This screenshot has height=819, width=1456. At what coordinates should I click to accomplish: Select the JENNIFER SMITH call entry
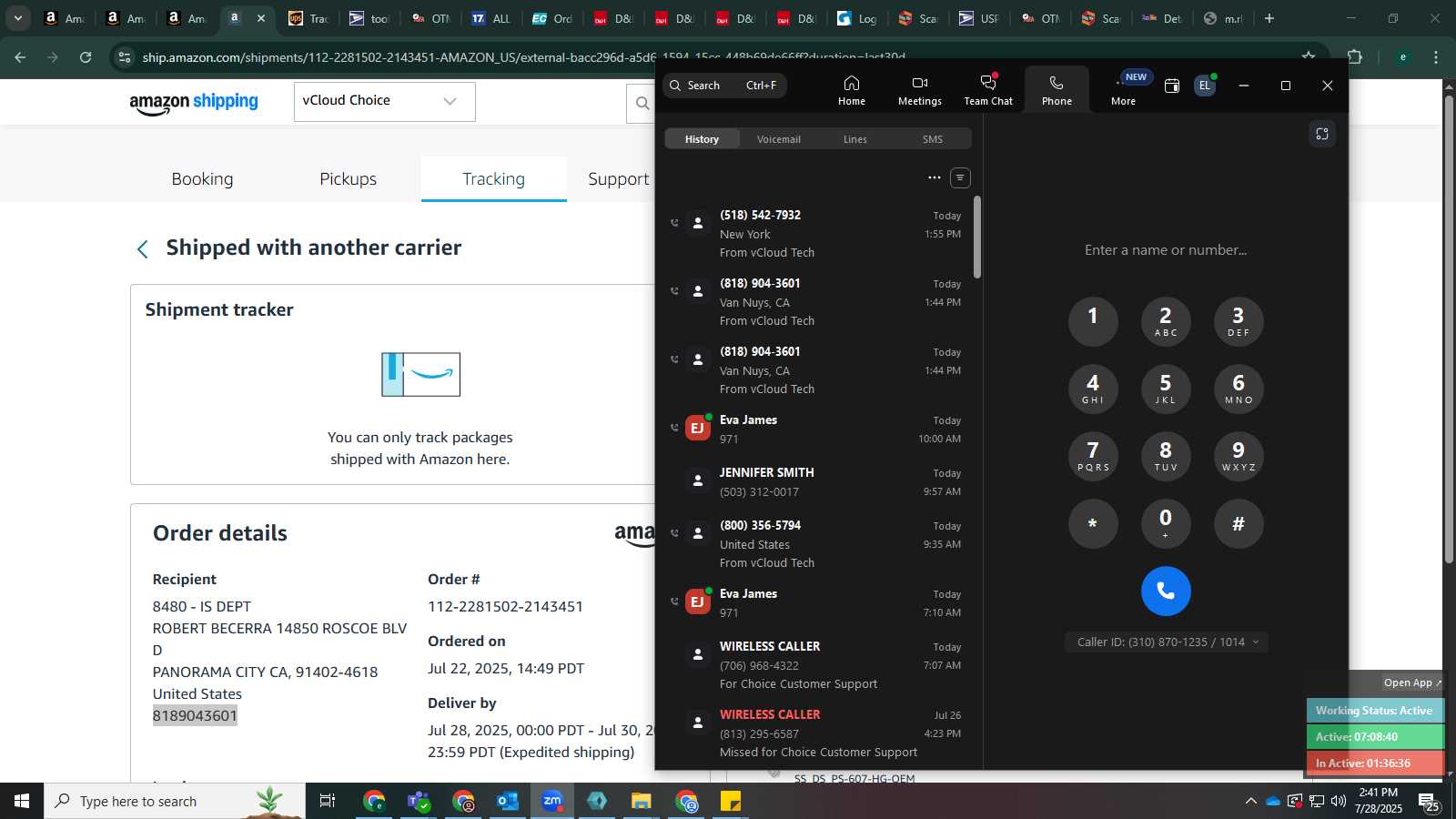point(816,481)
